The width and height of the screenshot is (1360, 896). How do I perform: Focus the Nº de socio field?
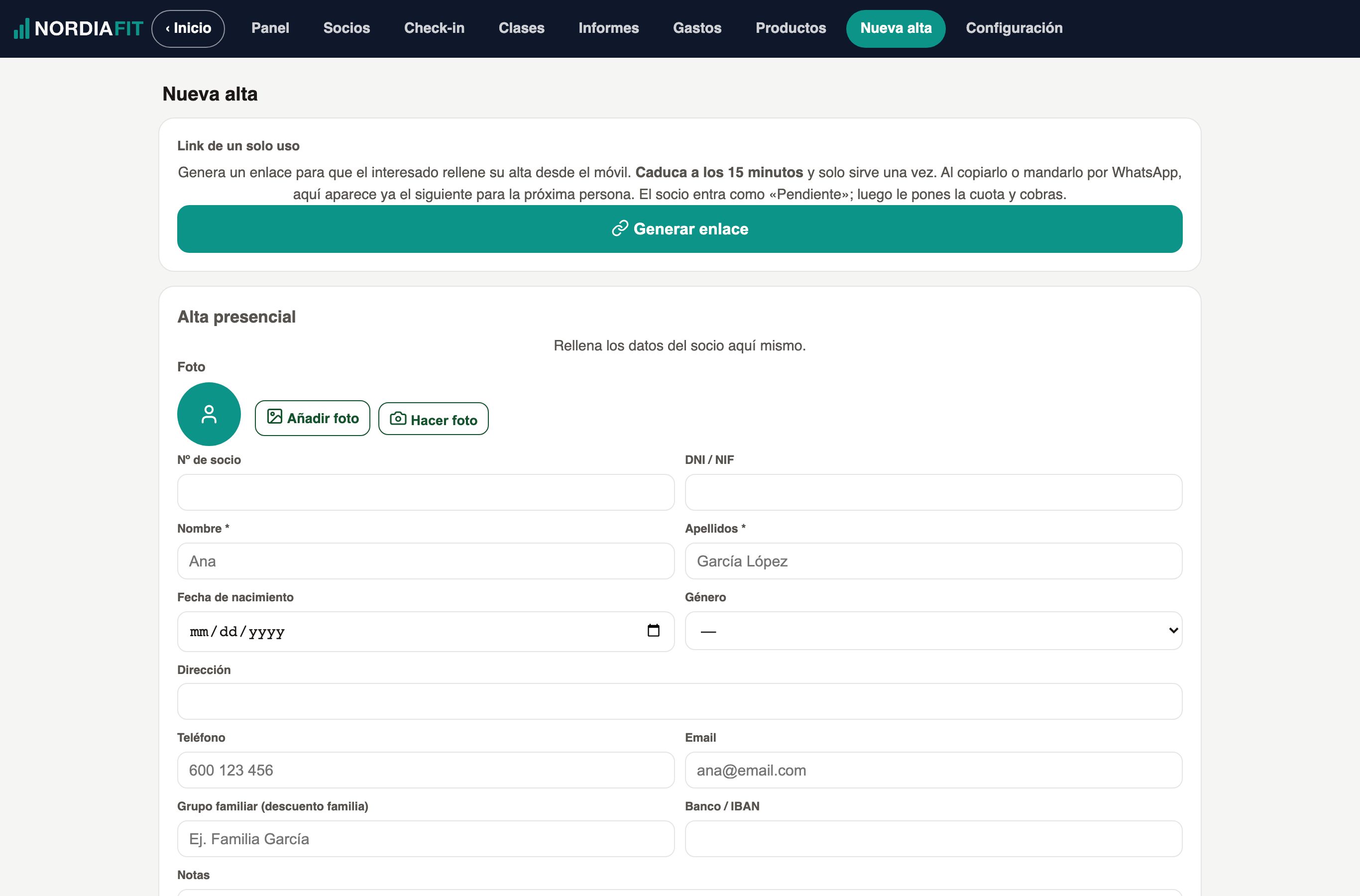pyautogui.click(x=426, y=493)
